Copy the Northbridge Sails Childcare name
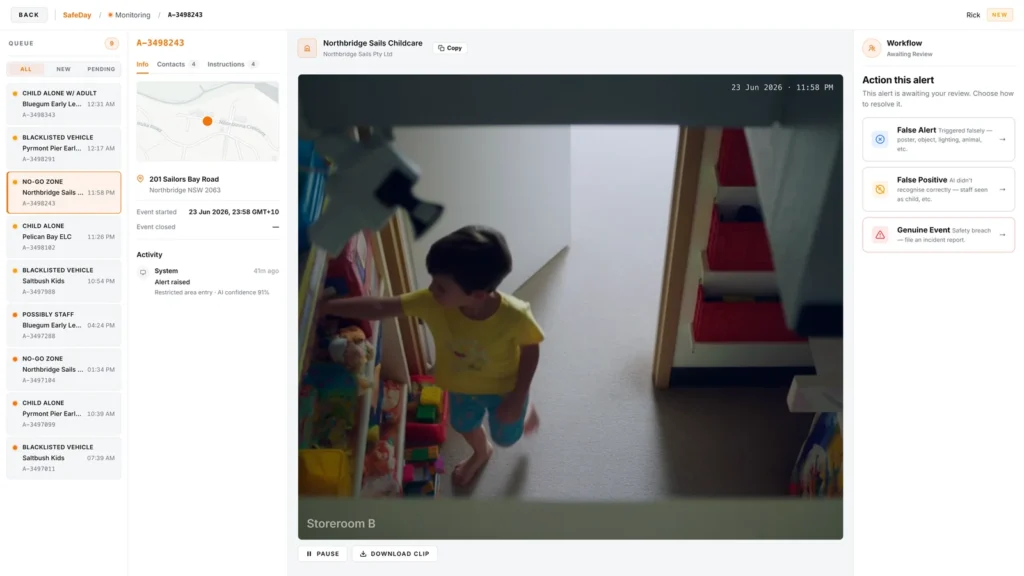The width and height of the screenshot is (1024, 576). (x=450, y=48)
